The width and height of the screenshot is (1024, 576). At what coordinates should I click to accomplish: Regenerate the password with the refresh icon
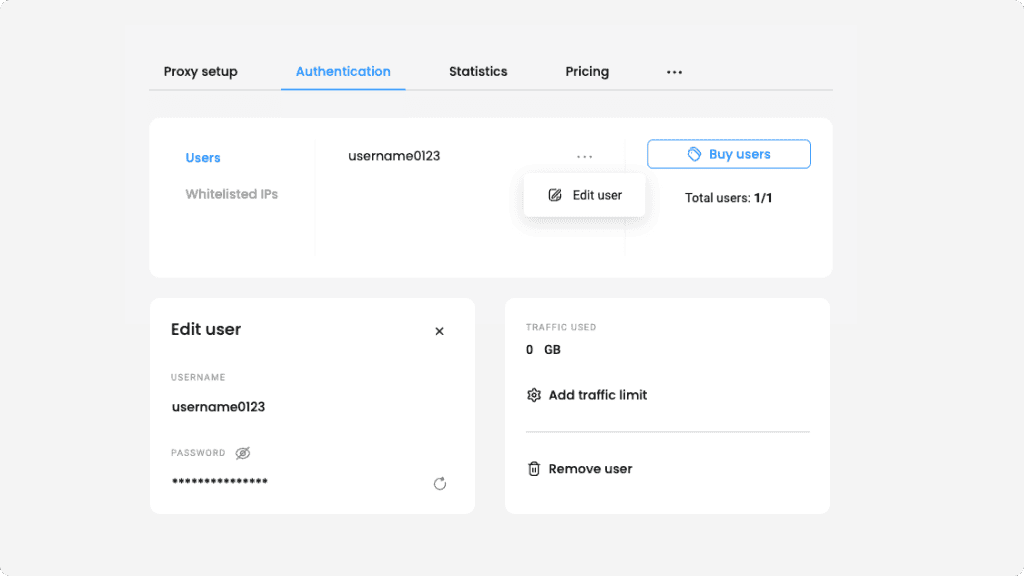coord(440,484)
